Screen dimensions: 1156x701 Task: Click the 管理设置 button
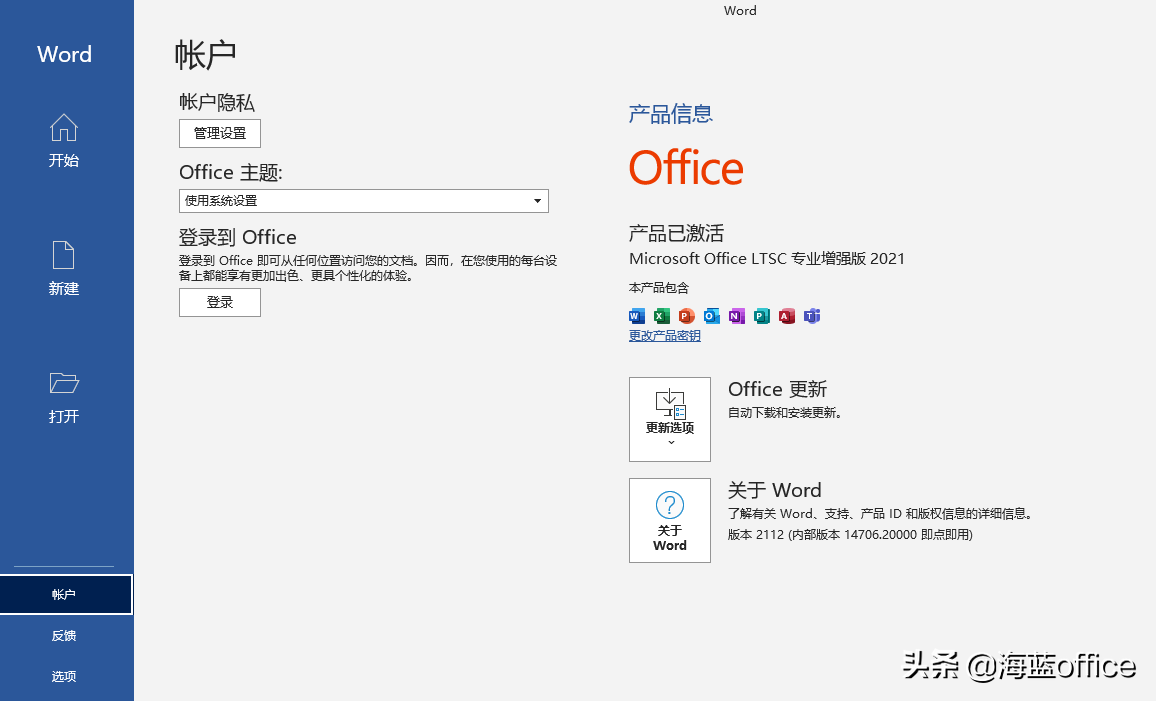pos(220,133)
